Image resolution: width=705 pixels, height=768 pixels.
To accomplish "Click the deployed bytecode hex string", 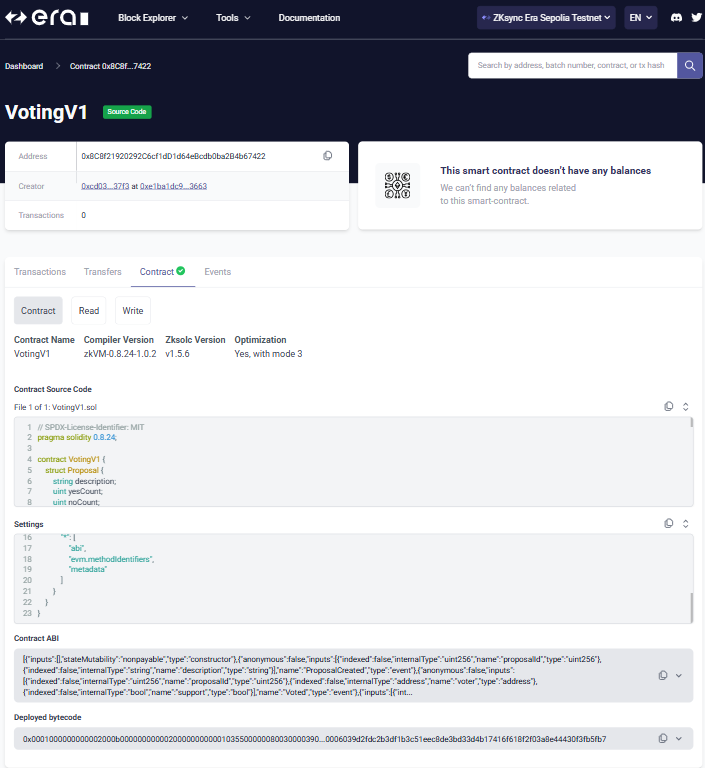I will [x=315, y=739].
